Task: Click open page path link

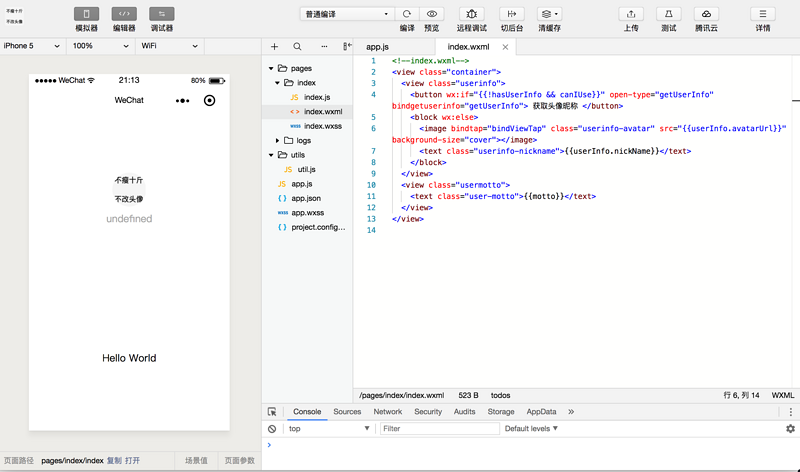Action: coord(132,461)
